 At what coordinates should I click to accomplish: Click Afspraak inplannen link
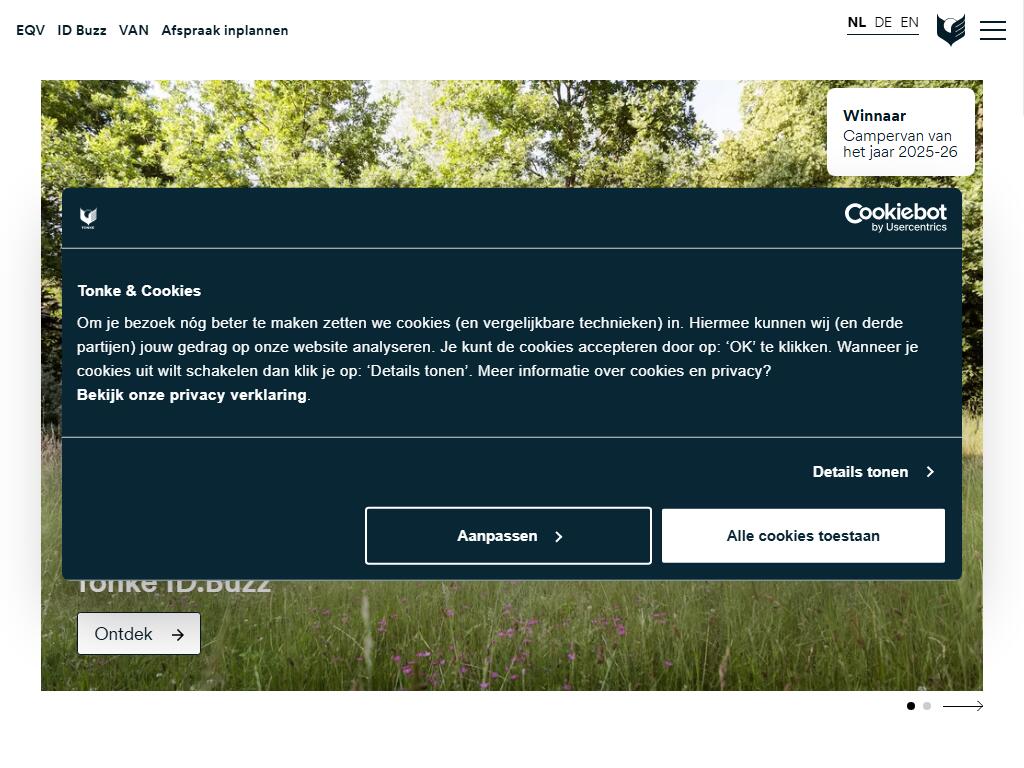pos(225,30)
